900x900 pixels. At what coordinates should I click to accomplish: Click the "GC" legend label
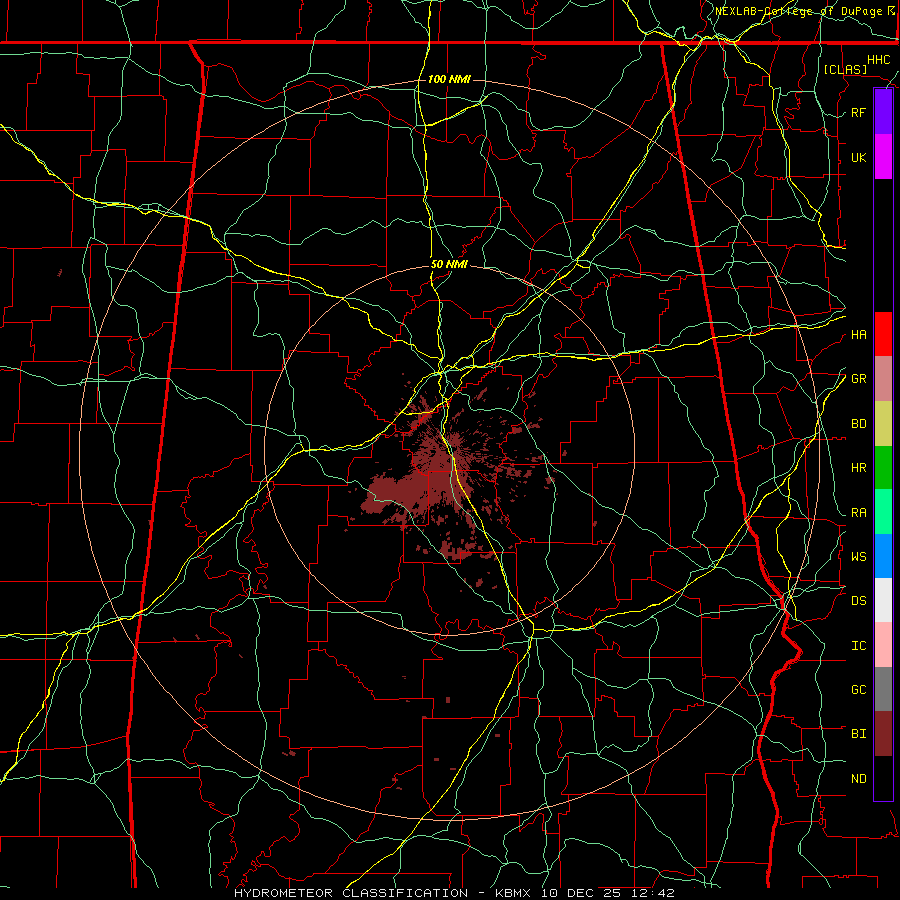858,690
